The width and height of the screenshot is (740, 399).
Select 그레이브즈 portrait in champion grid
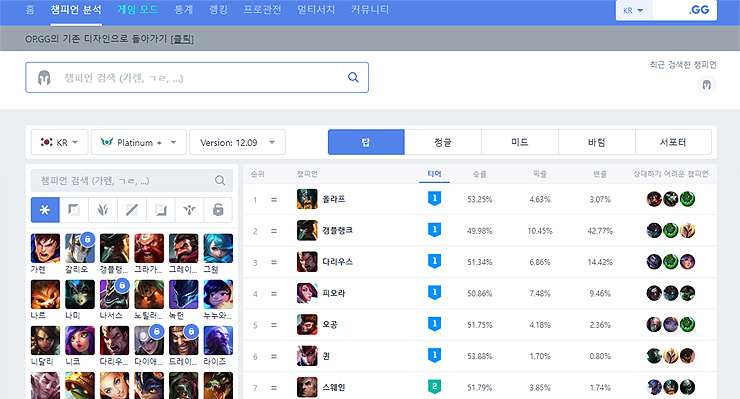click(184, 248)
